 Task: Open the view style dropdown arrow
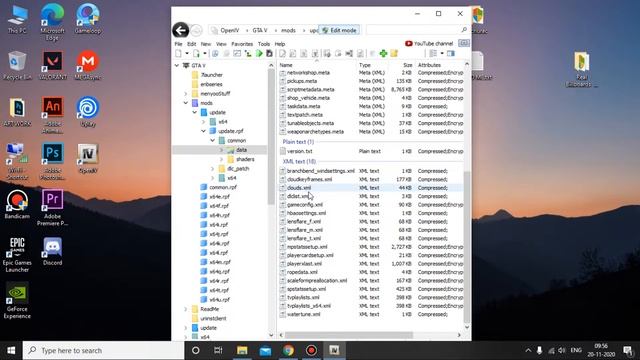point(442,53)
